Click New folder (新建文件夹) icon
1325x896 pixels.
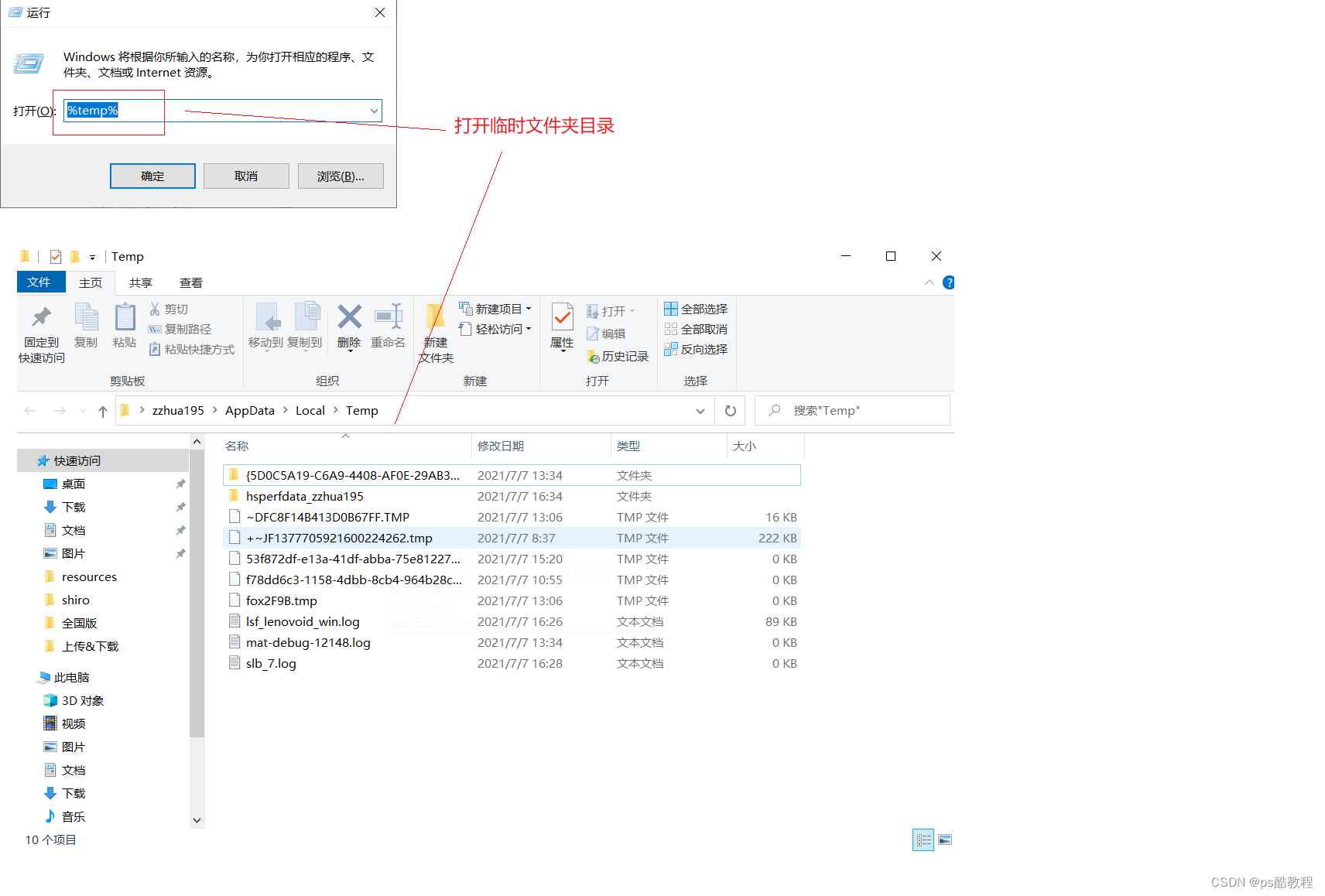pos(435,317)
